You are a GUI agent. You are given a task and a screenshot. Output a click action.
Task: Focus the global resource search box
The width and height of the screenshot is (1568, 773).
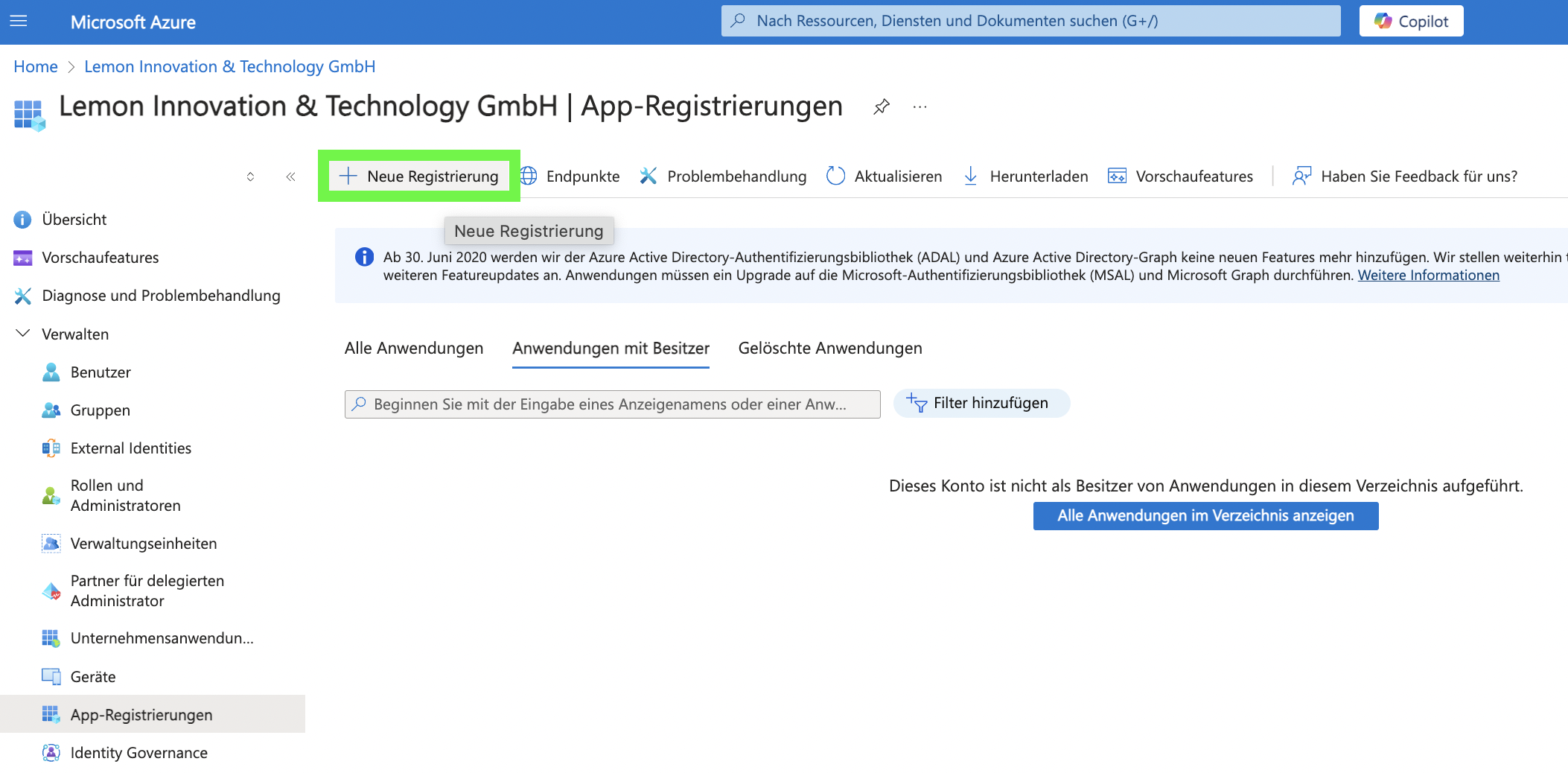pos(1030,21)
